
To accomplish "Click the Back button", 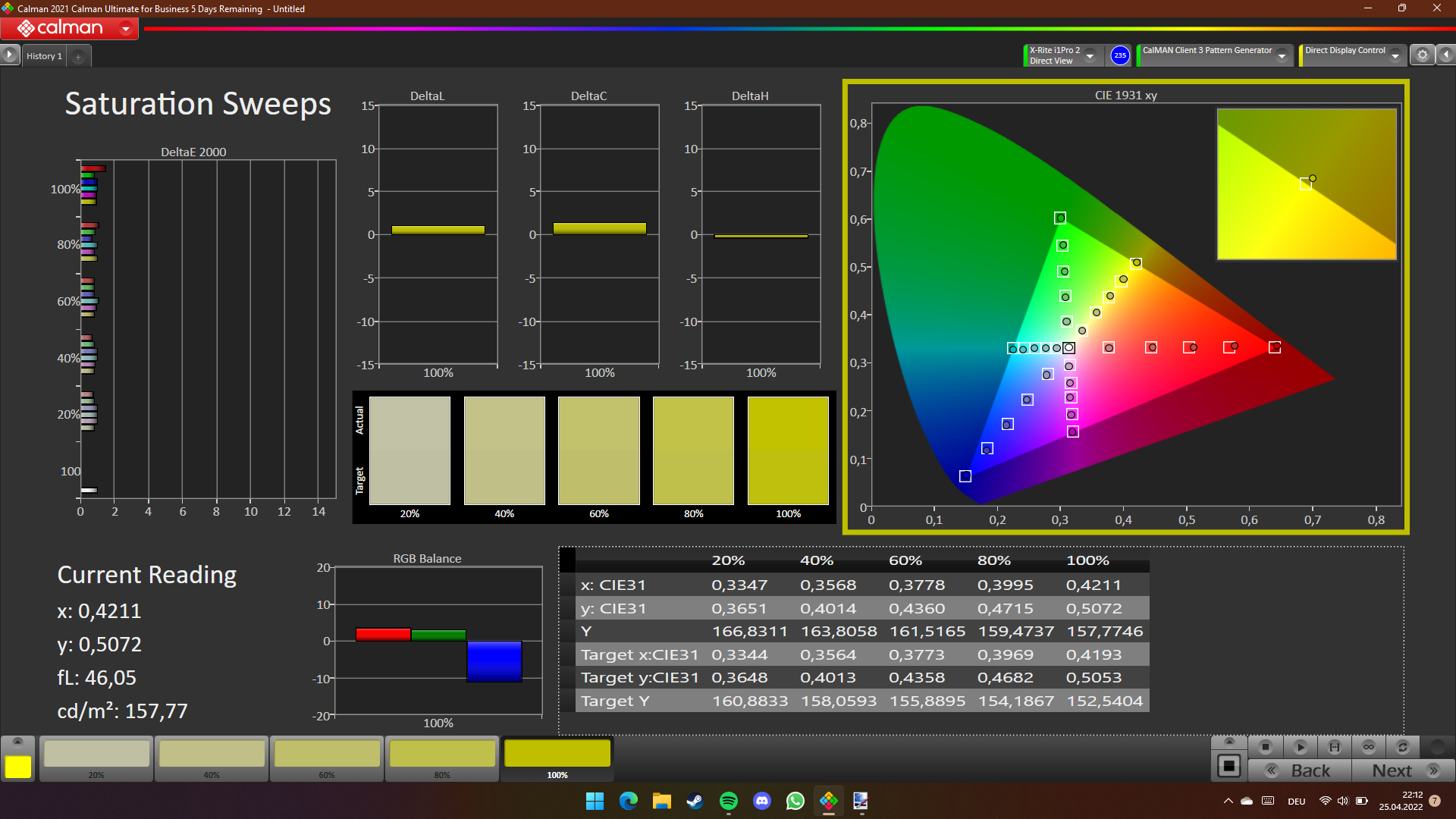I will [1300, 770].
